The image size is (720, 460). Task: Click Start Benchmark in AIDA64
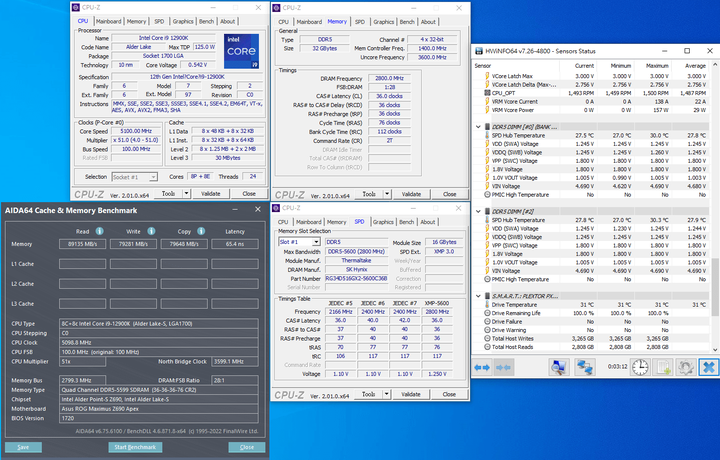click(x=135, y=447)
